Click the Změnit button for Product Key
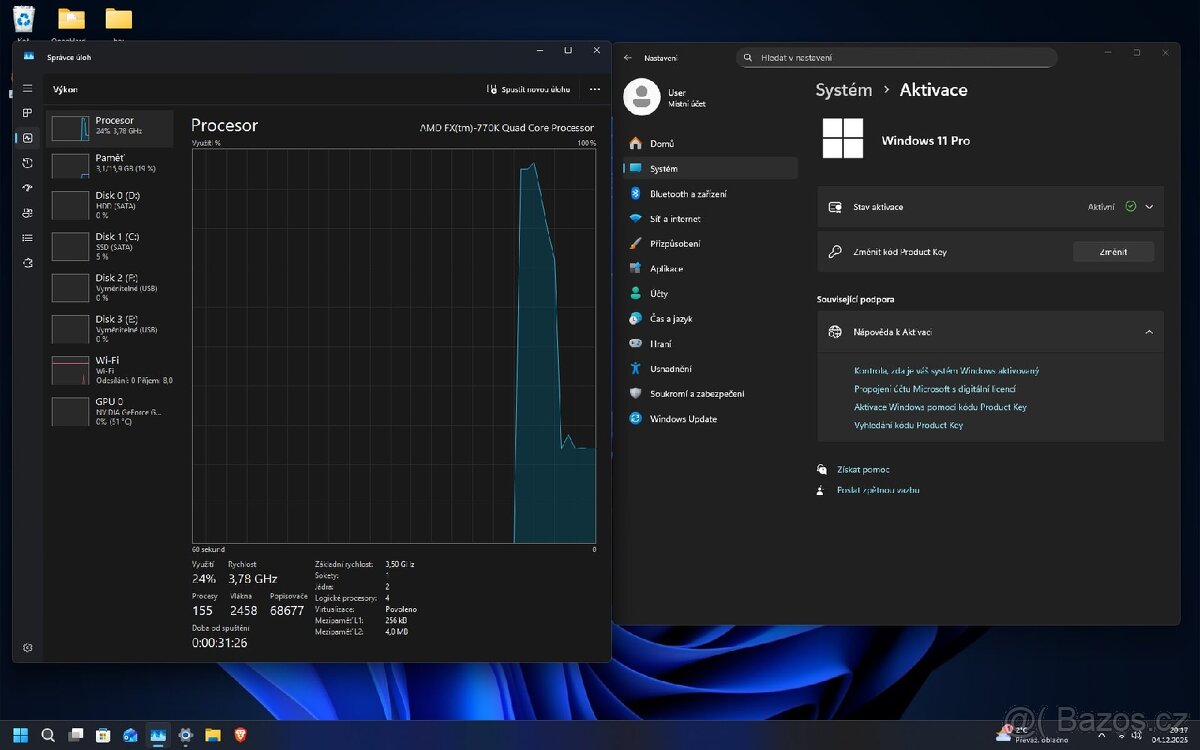This screenshot has height=750, width=1200. coord(1113,251)
